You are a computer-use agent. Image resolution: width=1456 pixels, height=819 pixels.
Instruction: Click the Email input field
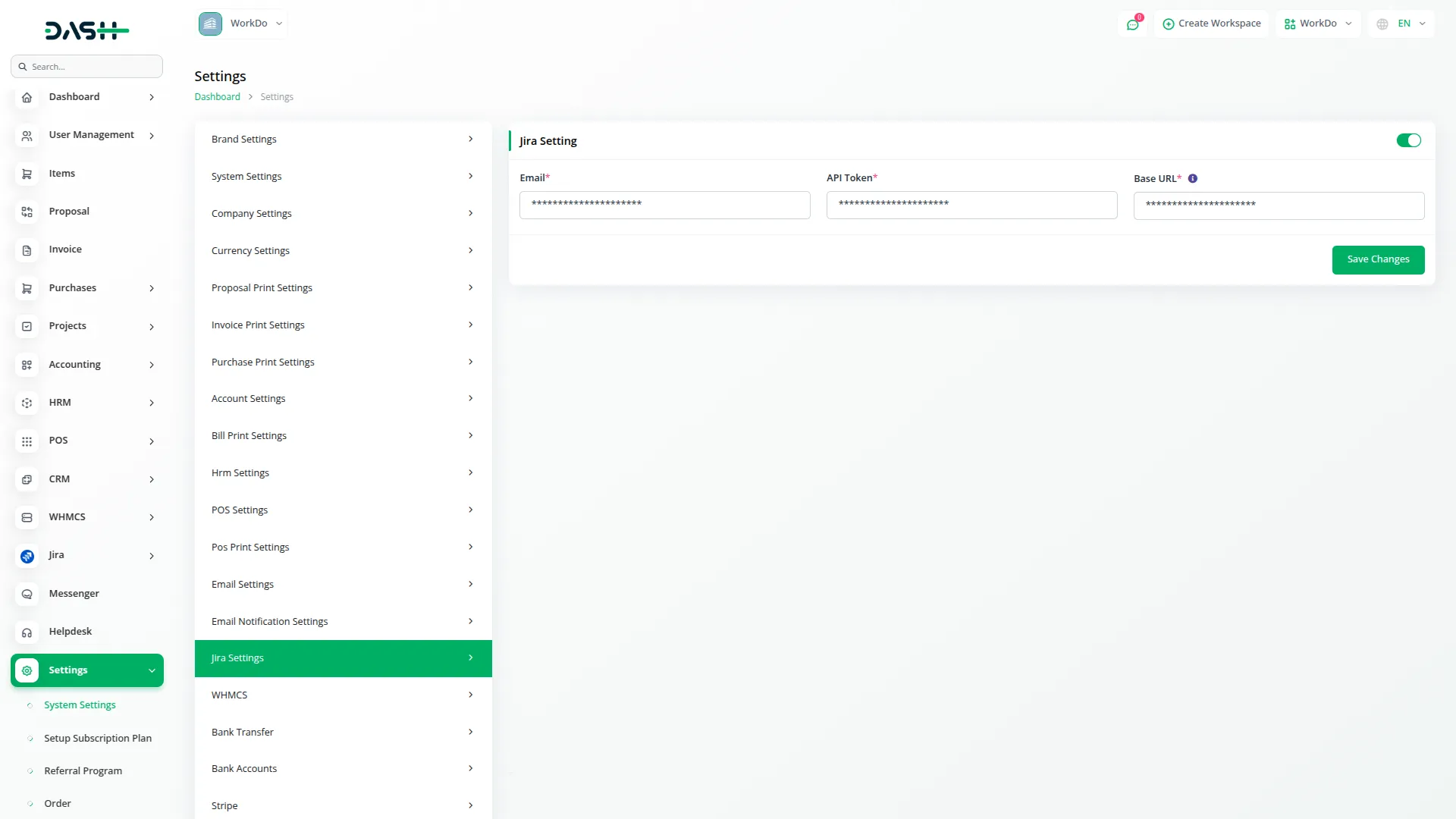(x=664, y=205)
